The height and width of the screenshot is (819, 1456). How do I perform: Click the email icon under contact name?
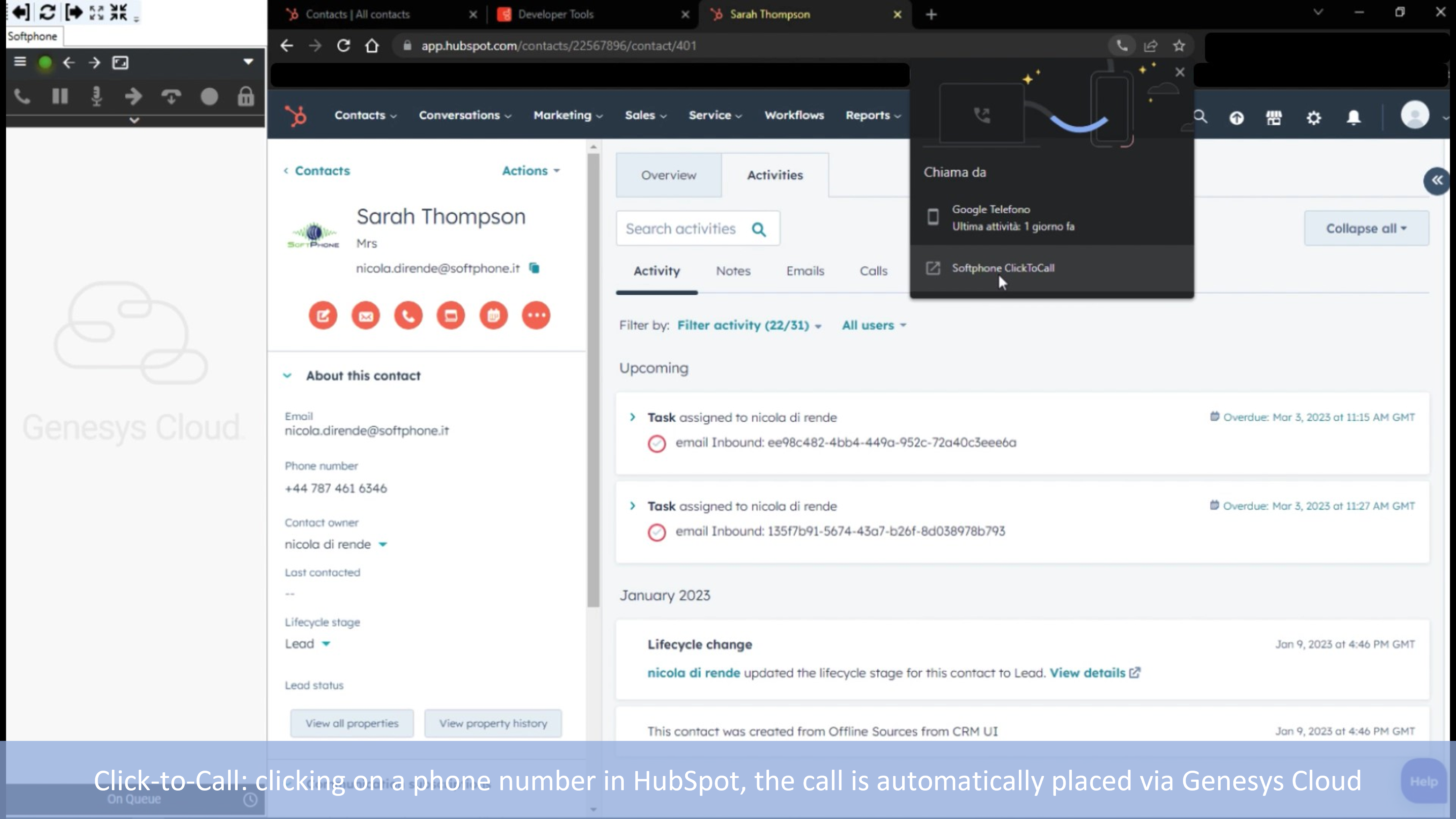point(366,315)
